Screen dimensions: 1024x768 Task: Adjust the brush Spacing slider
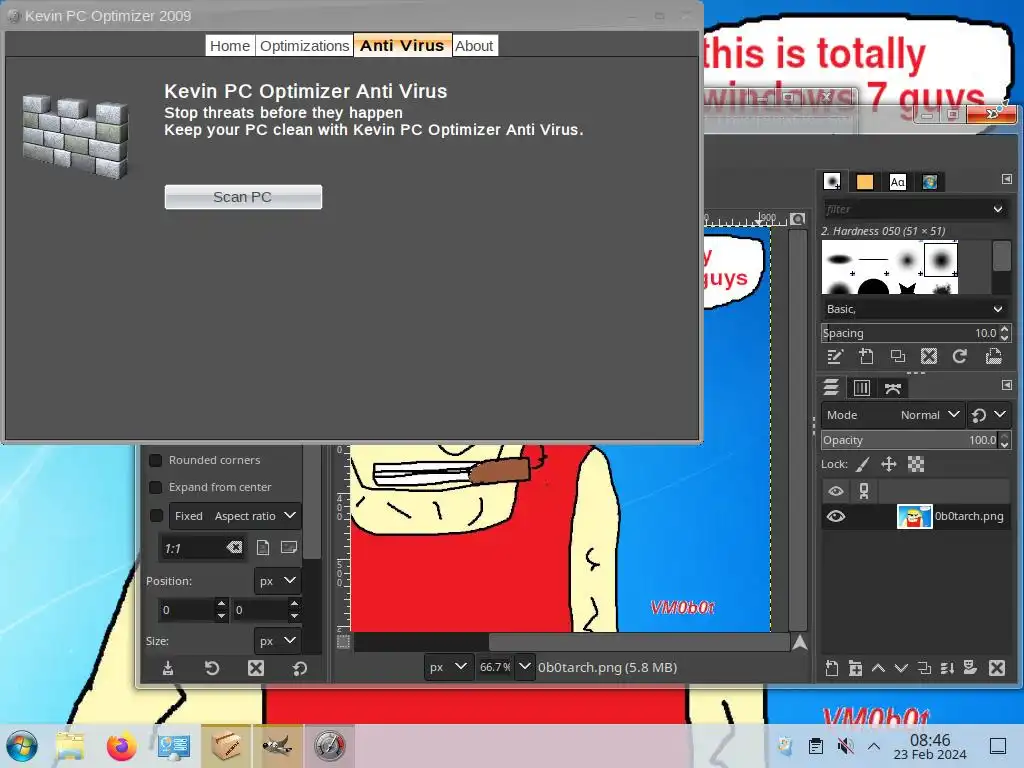pyautogui.click(x=909, y=333)
